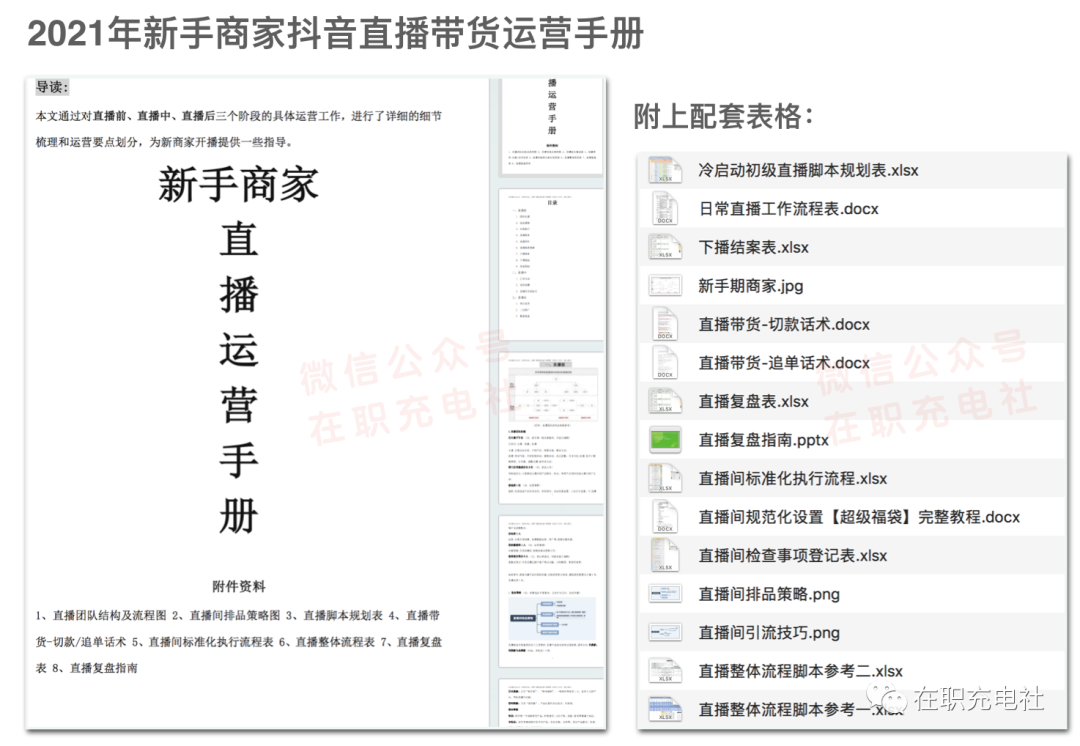Select the 直播间引流技巧.png file icon
1080x746 pixels.
[665, 633]
